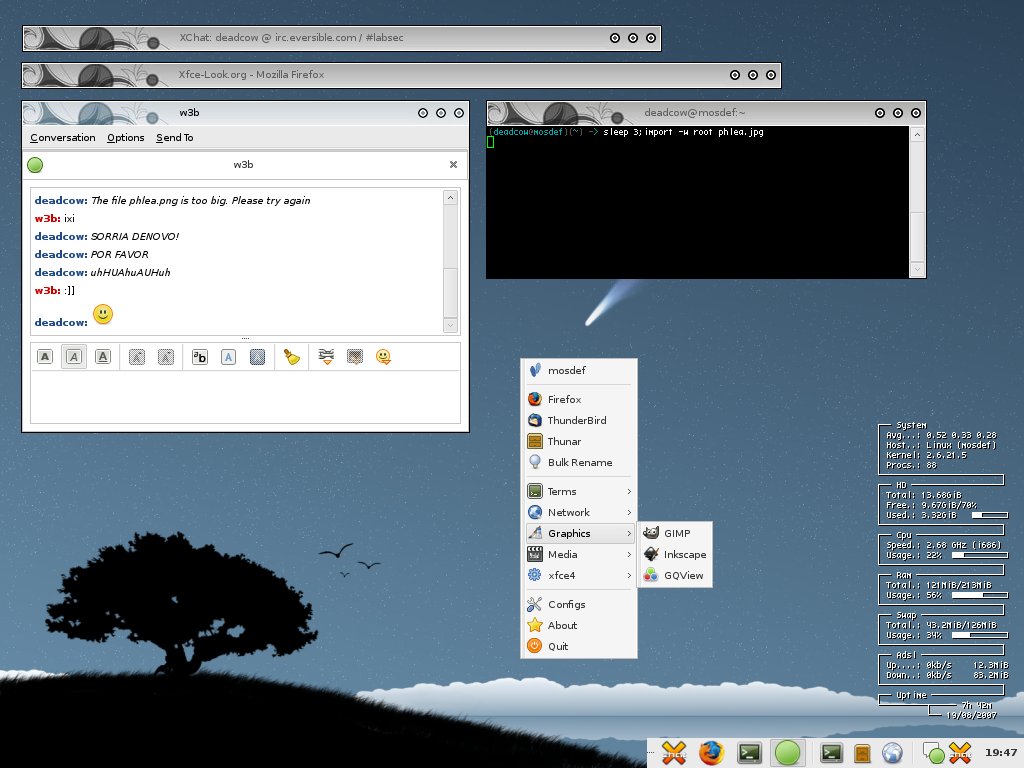The width and height of the screenshot is (1024, 768).
Task: Toggle bold text formatting in chat toolbar
Action: click(44, 357)
